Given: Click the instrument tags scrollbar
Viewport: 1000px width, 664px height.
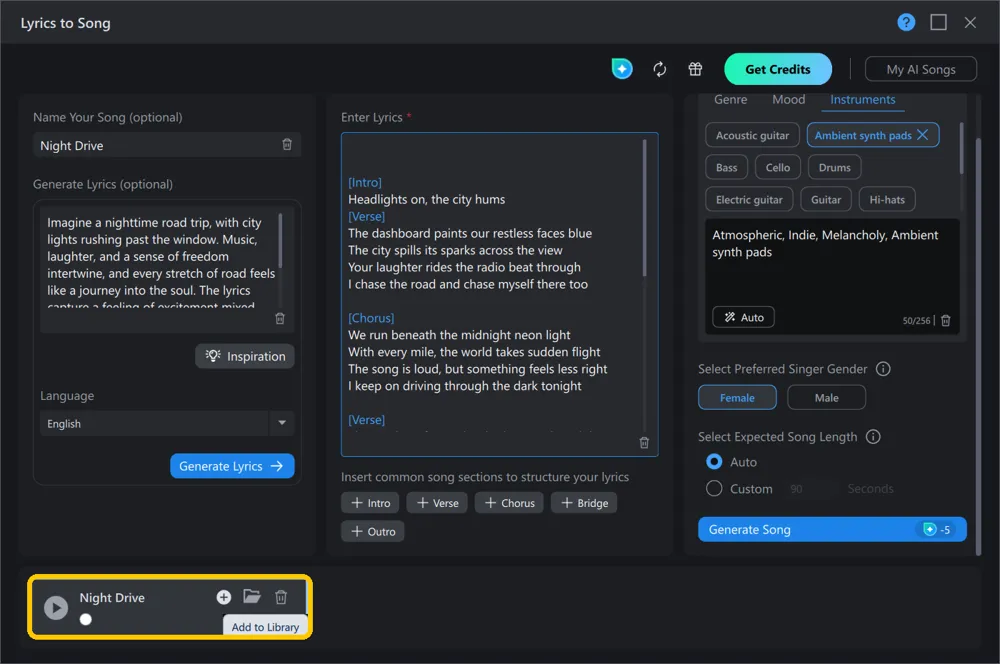Looking at the screenshot, I should pyautogui.click(x=960, y=148).
